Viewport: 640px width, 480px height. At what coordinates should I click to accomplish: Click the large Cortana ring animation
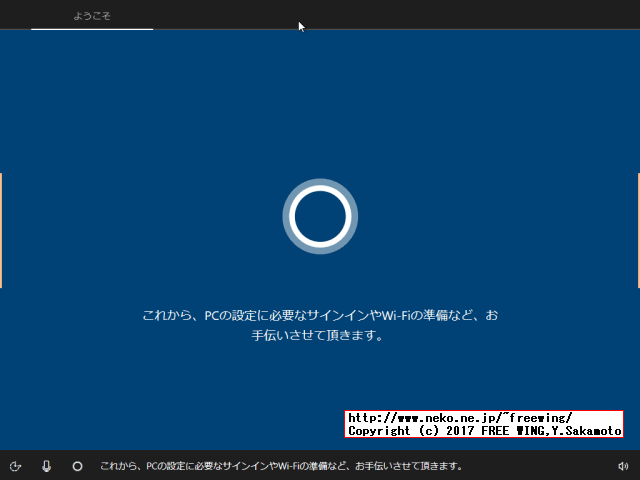(x=320, y=216)
